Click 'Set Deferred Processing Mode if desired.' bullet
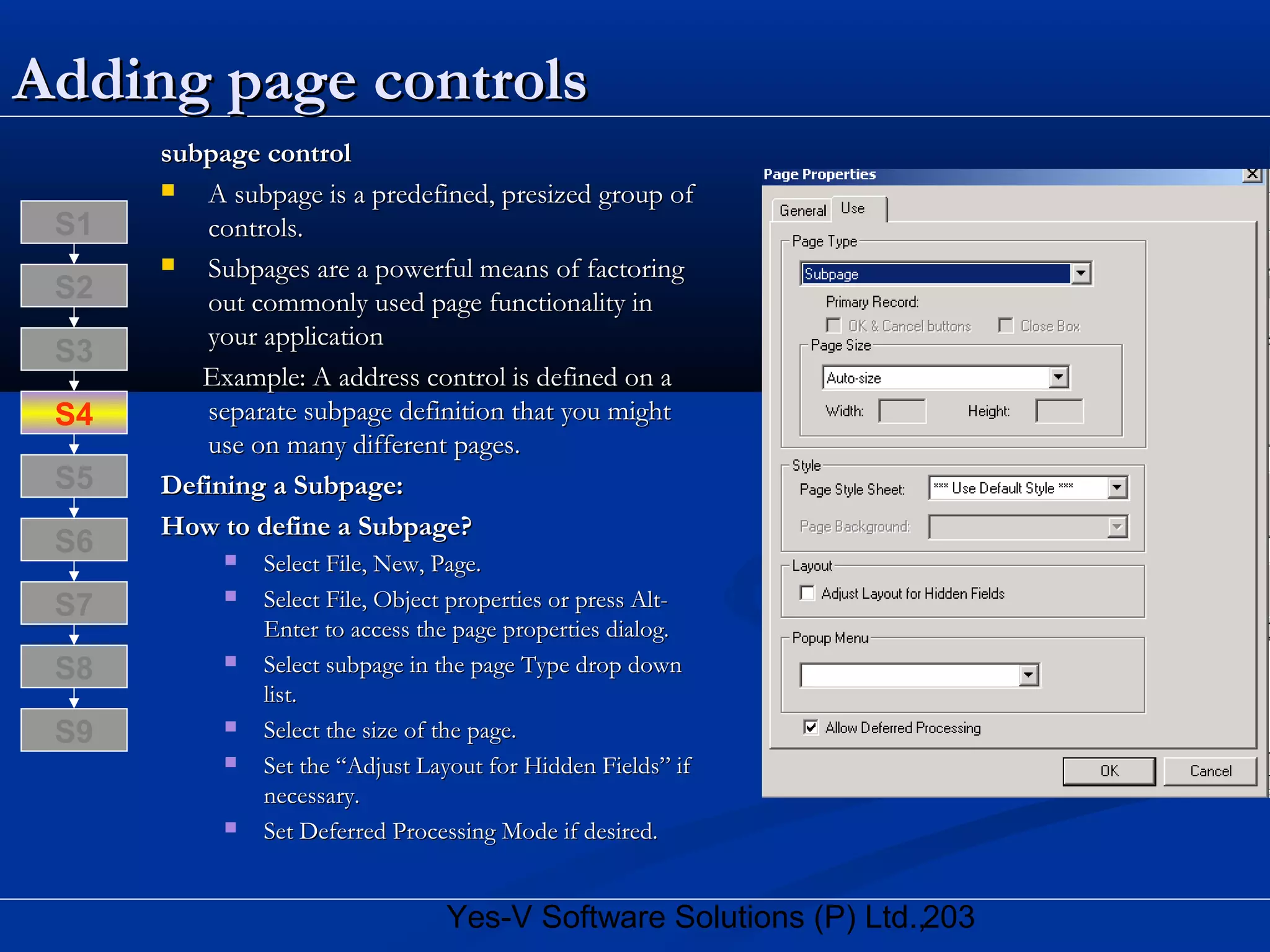The height and width of the screenshot is (952, 1270). pos(460,832)
